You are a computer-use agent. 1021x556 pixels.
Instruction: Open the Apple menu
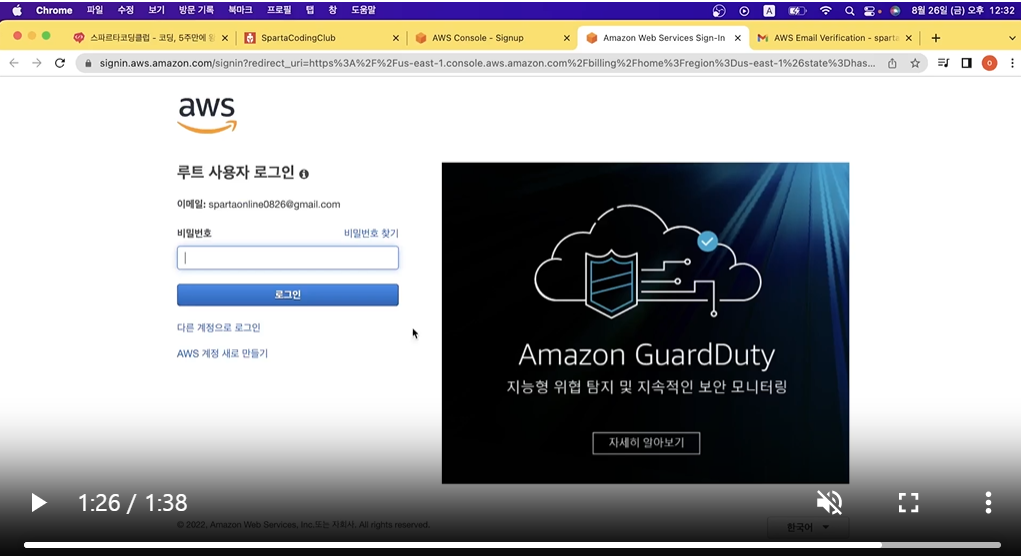(17, 10)
